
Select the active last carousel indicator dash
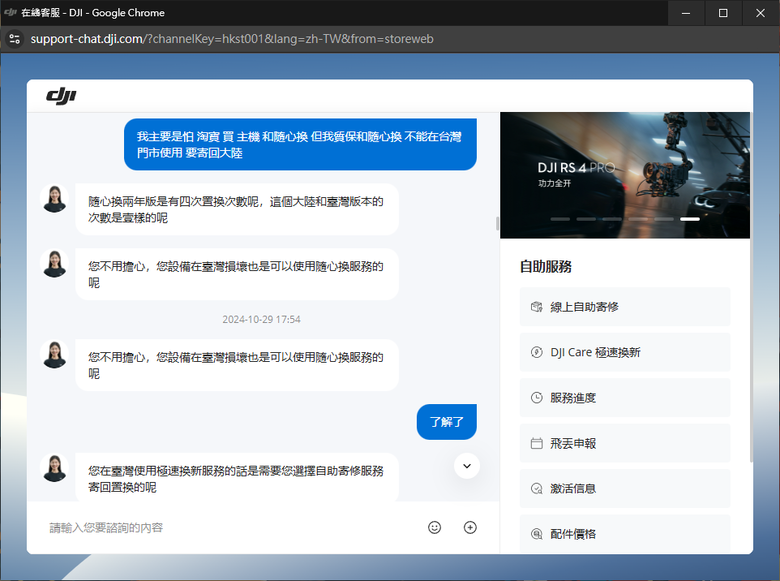click(689, 219)
